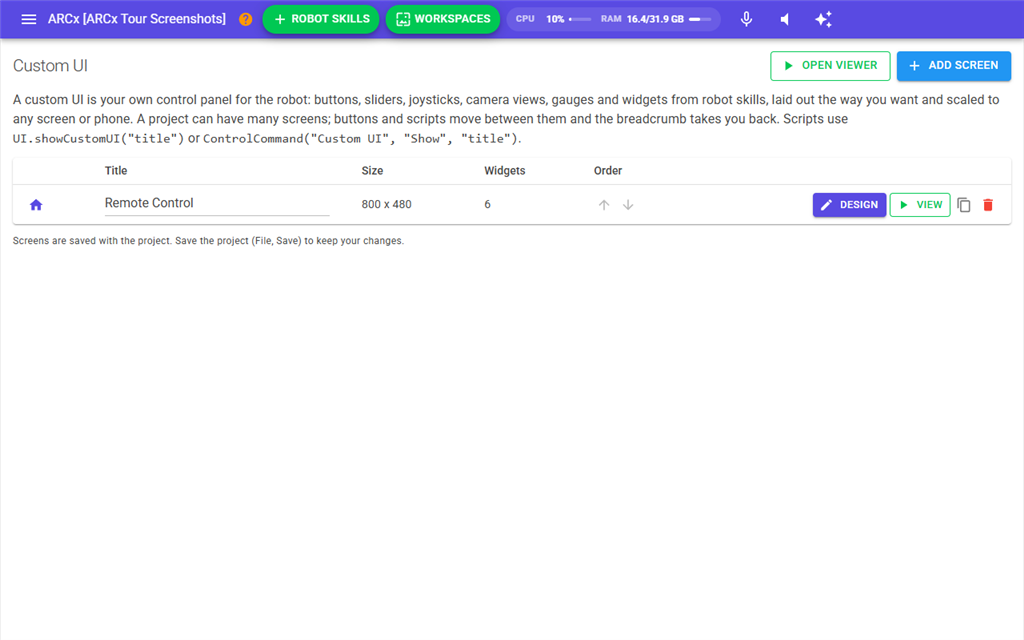1024x640 pixels.
Task: Click the microphone icon in the top bar
Action: (x=746, y=19)
